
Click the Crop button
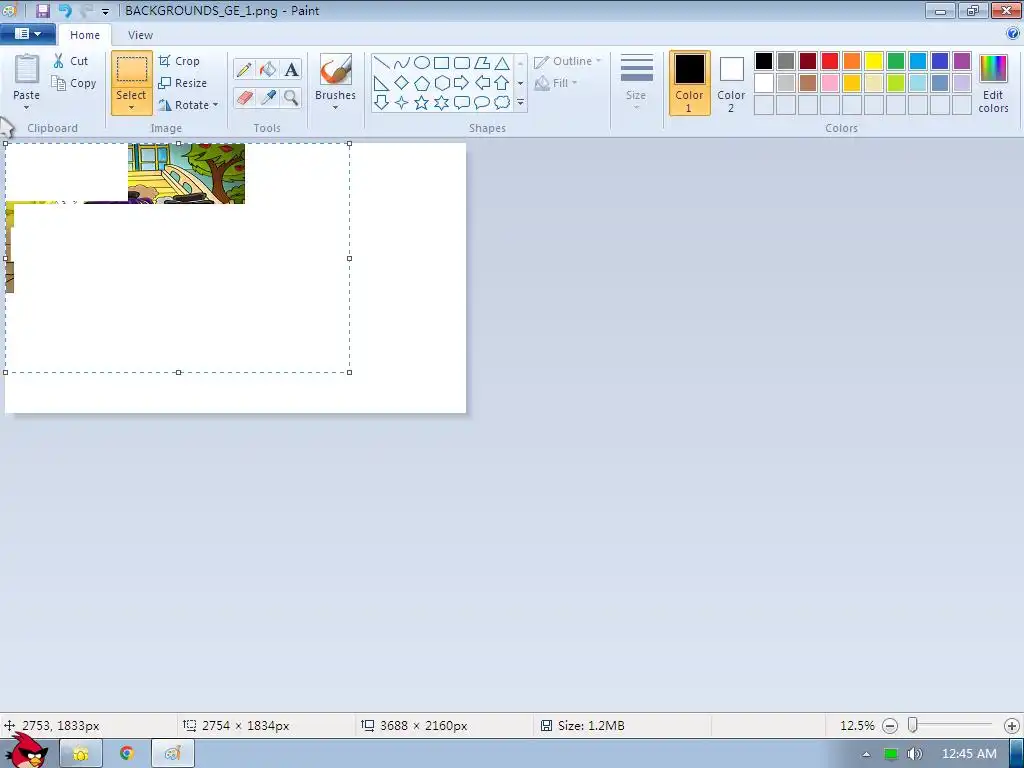click(179, 61)
